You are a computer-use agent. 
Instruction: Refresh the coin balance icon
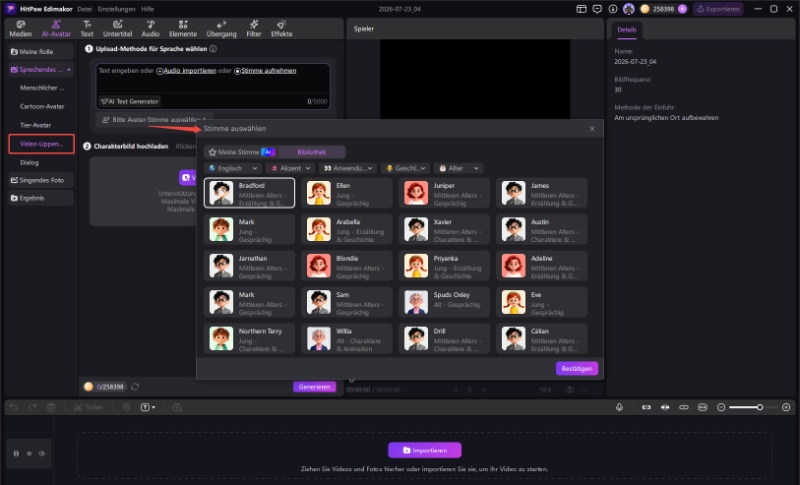[135, 387]
